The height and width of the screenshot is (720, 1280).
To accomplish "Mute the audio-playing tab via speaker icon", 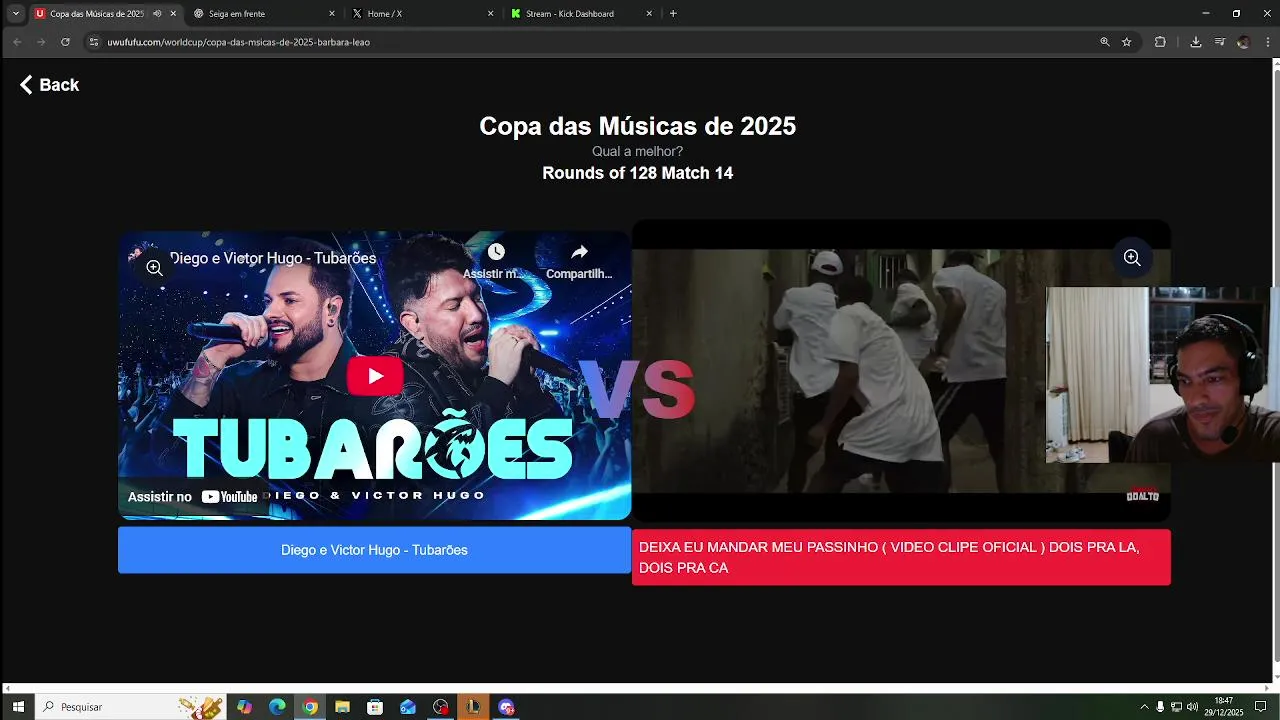I will (157, 14).
